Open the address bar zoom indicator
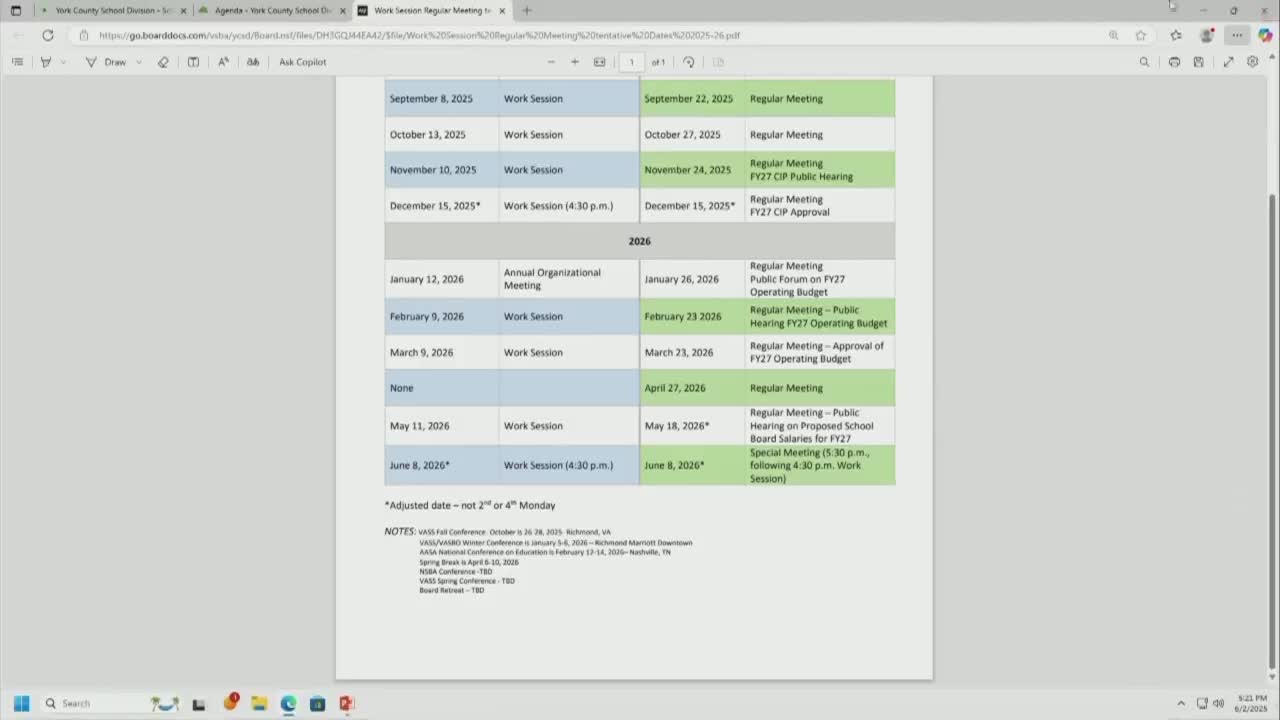1280x720 pixels. coord(1113,35)
